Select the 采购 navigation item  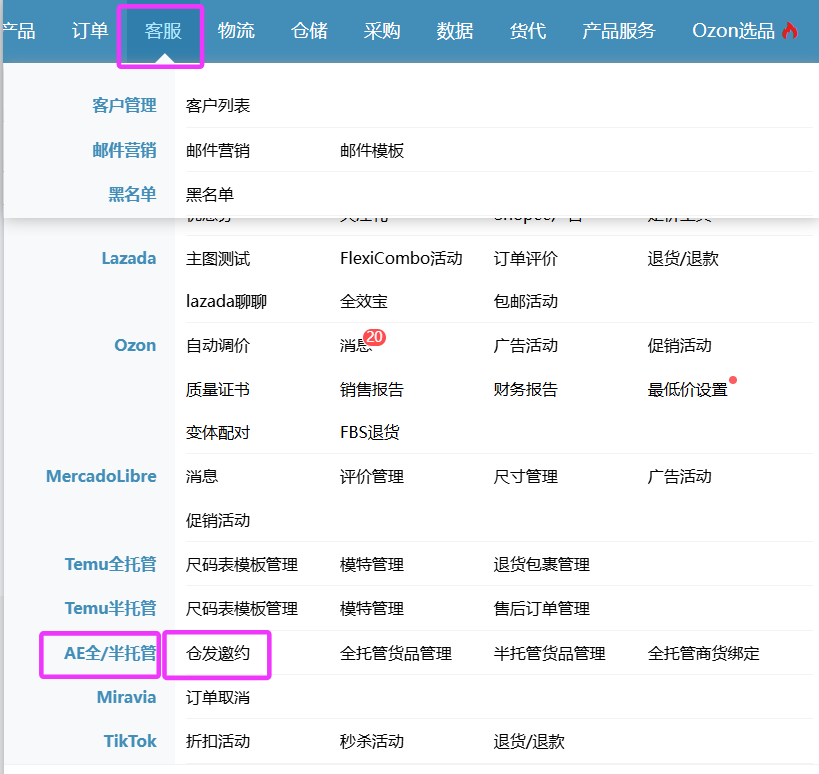tap(382, 31)
